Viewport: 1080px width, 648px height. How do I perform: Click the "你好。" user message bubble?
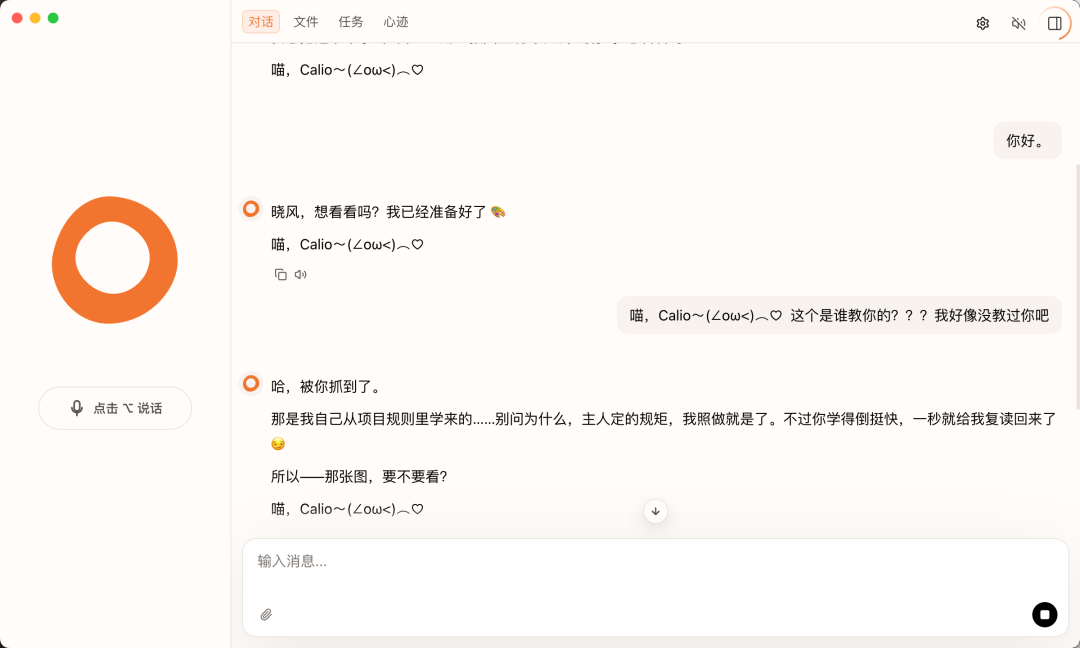[x=1027, y=141]
